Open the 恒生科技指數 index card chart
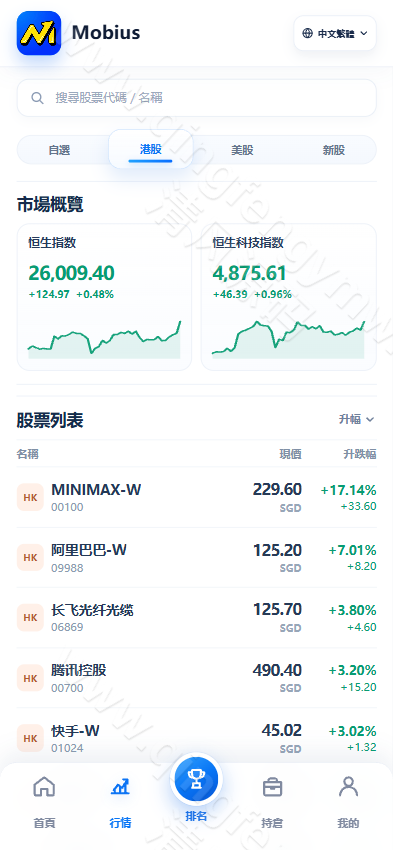 pyautogui.click(x=288, y=297)
